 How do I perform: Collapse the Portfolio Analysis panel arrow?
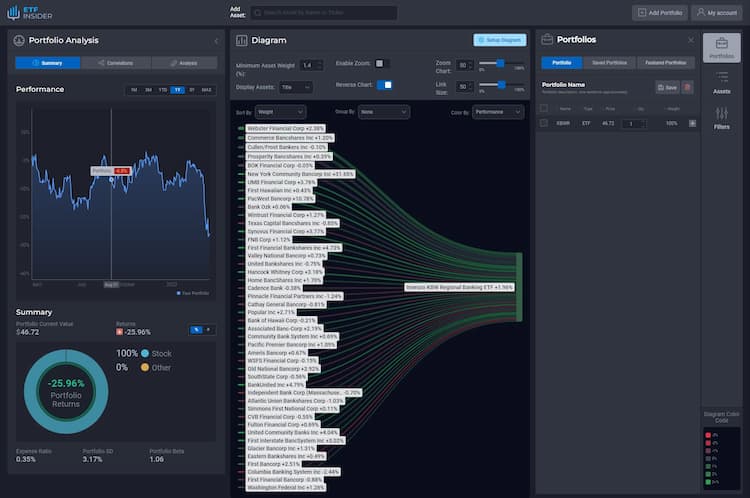coord(216,40)
